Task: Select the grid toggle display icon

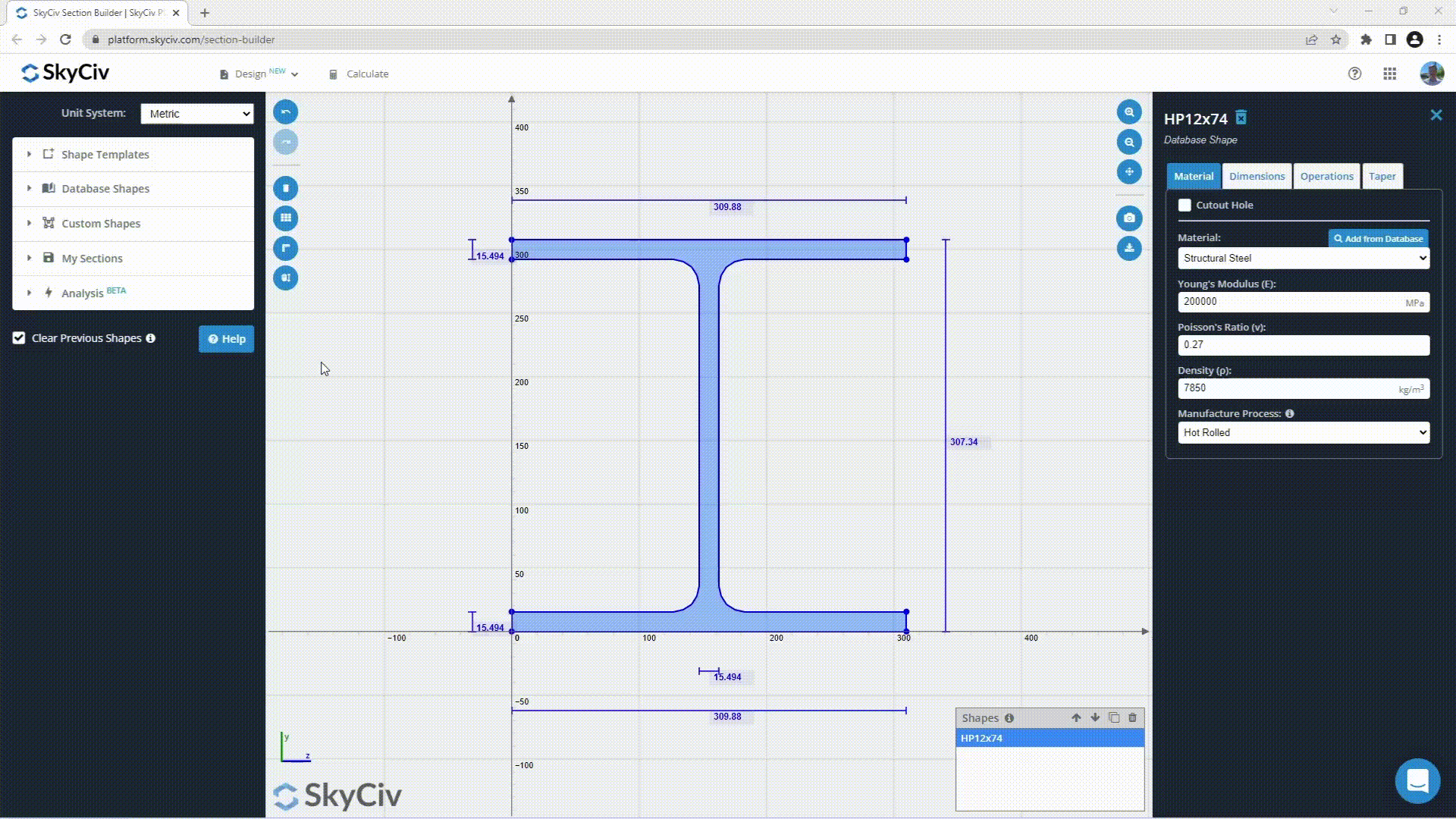Action: 286,218
